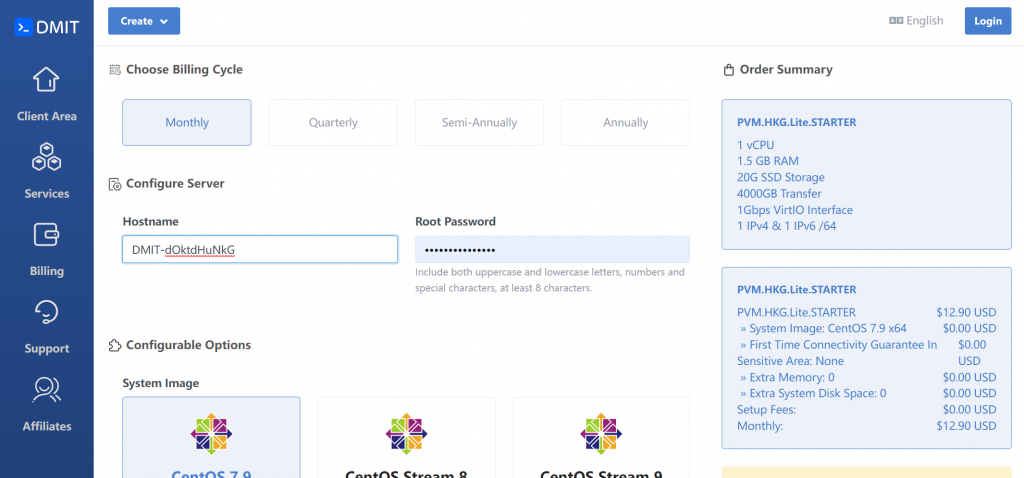Click the CentOS Stream 8 logo
Viewport: 1024px width, 478px height.
click(406, 434)
